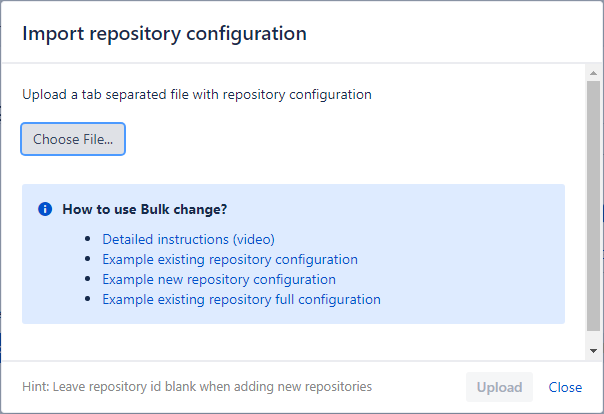This screenshot has width=604, height=414.
Task: Open Example existing repository configuration link
Action: 230,259
